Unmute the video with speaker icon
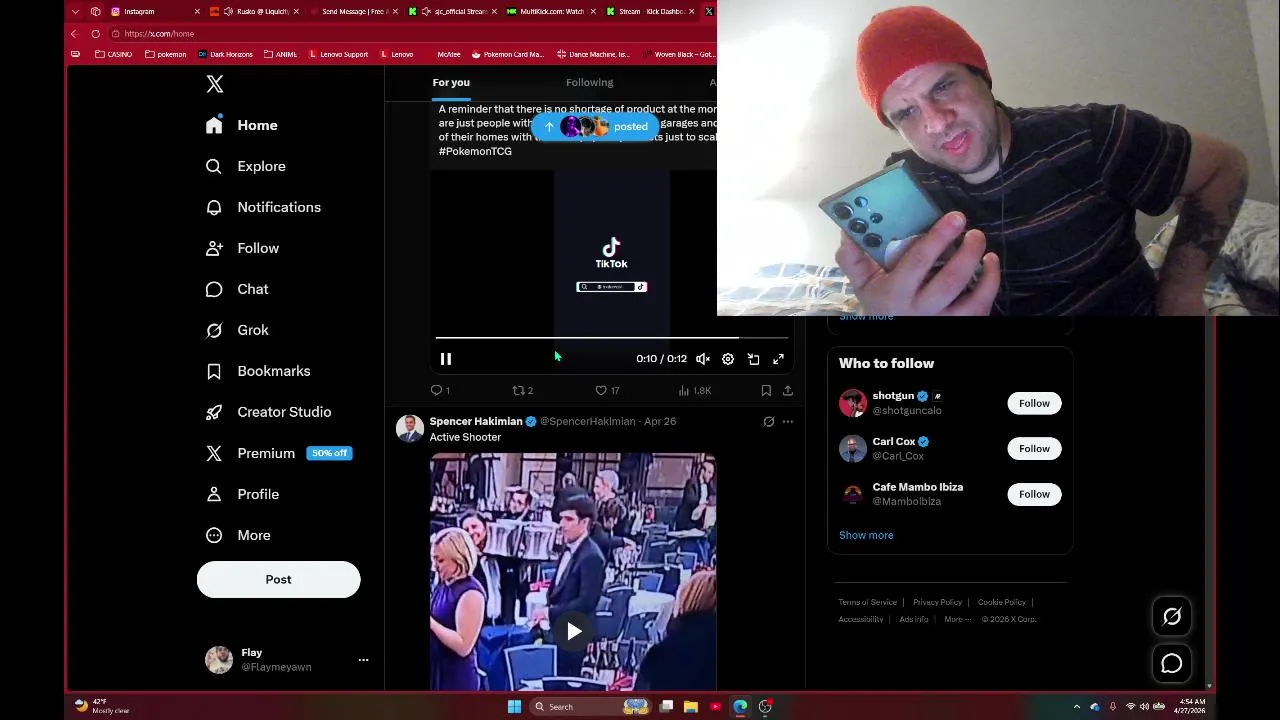 [703, 359]
